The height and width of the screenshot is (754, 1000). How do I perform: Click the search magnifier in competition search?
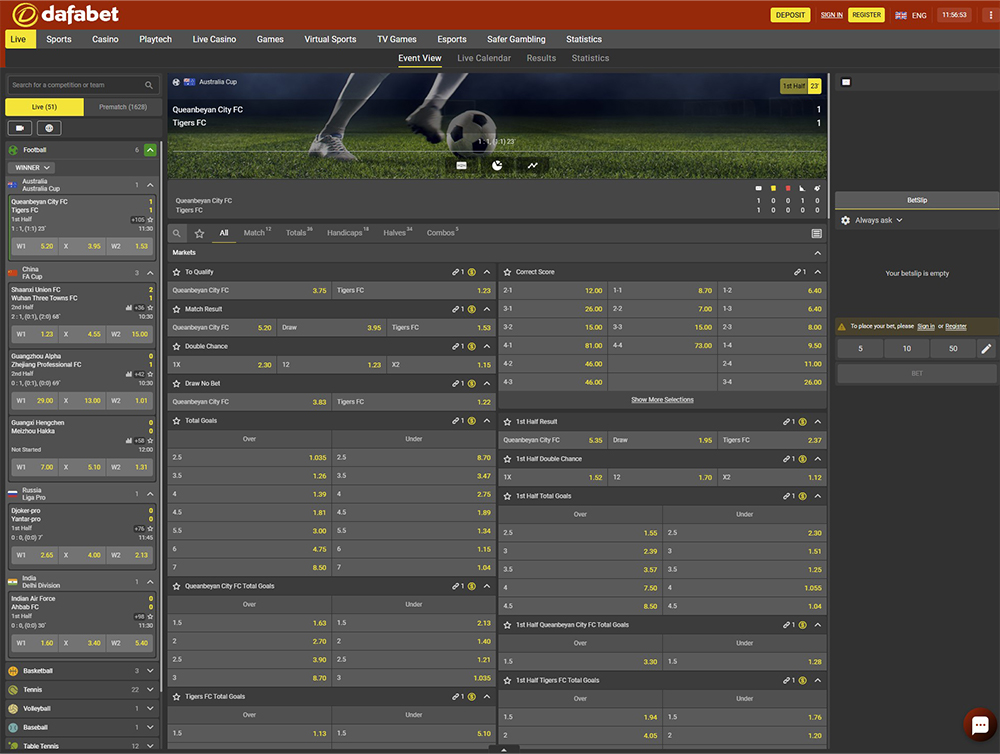pyautogui.click(x=149, y=85)
